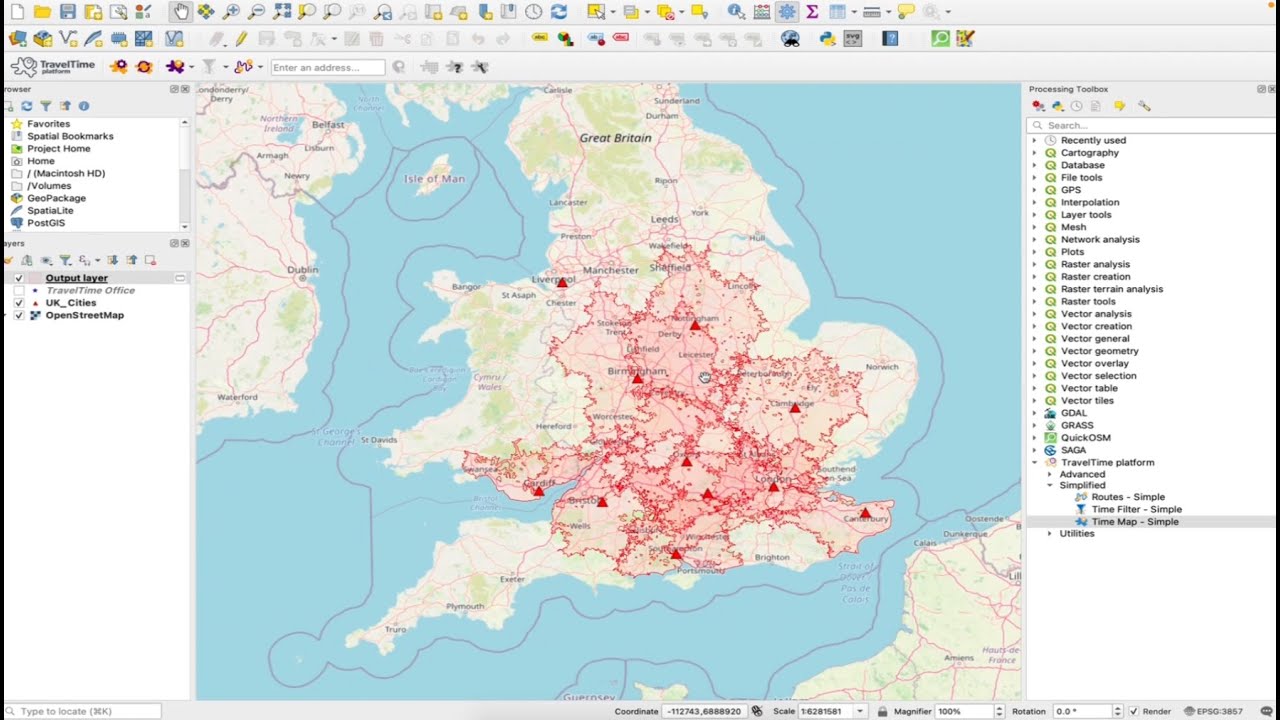Click the info icon in Browser panel
The width and height of the screenshot is (1280, 720).
(84, 106)
